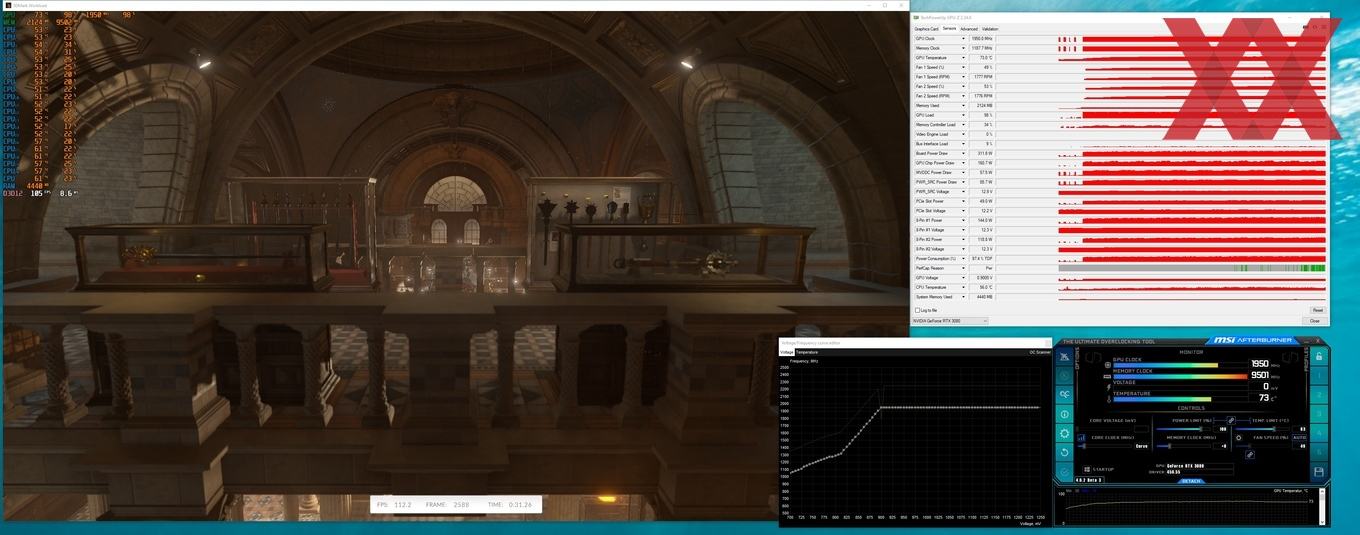Viewport: 1360px width, 535px height.
Task: Select Afterburner profile slot 2
Action: (x=1319, y=394)
